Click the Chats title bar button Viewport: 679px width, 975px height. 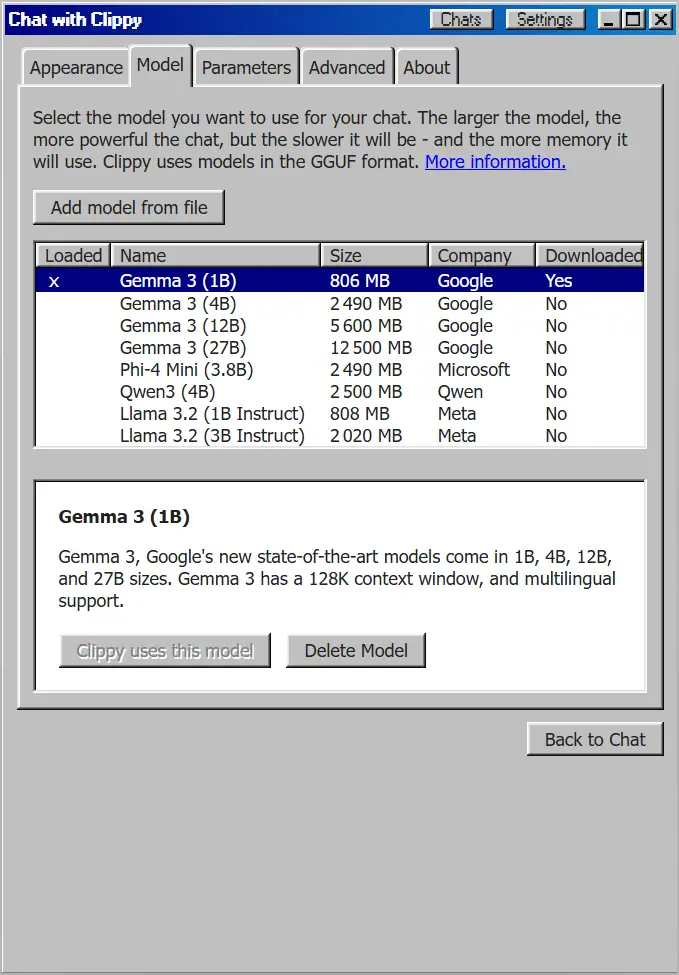click(x=461, y=19)
